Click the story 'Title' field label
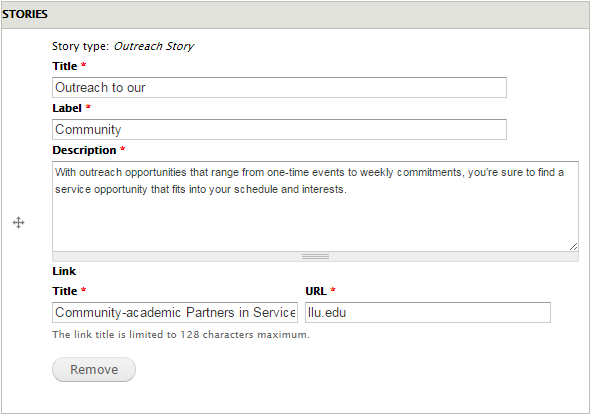The image size is (591, 415). click(x=64, y=66)
